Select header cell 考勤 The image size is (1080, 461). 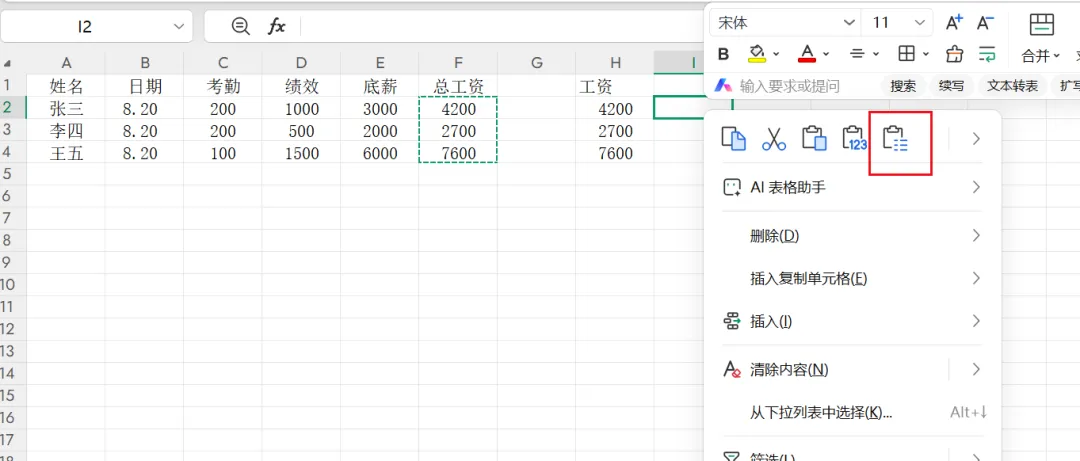(x=223, y=86)
